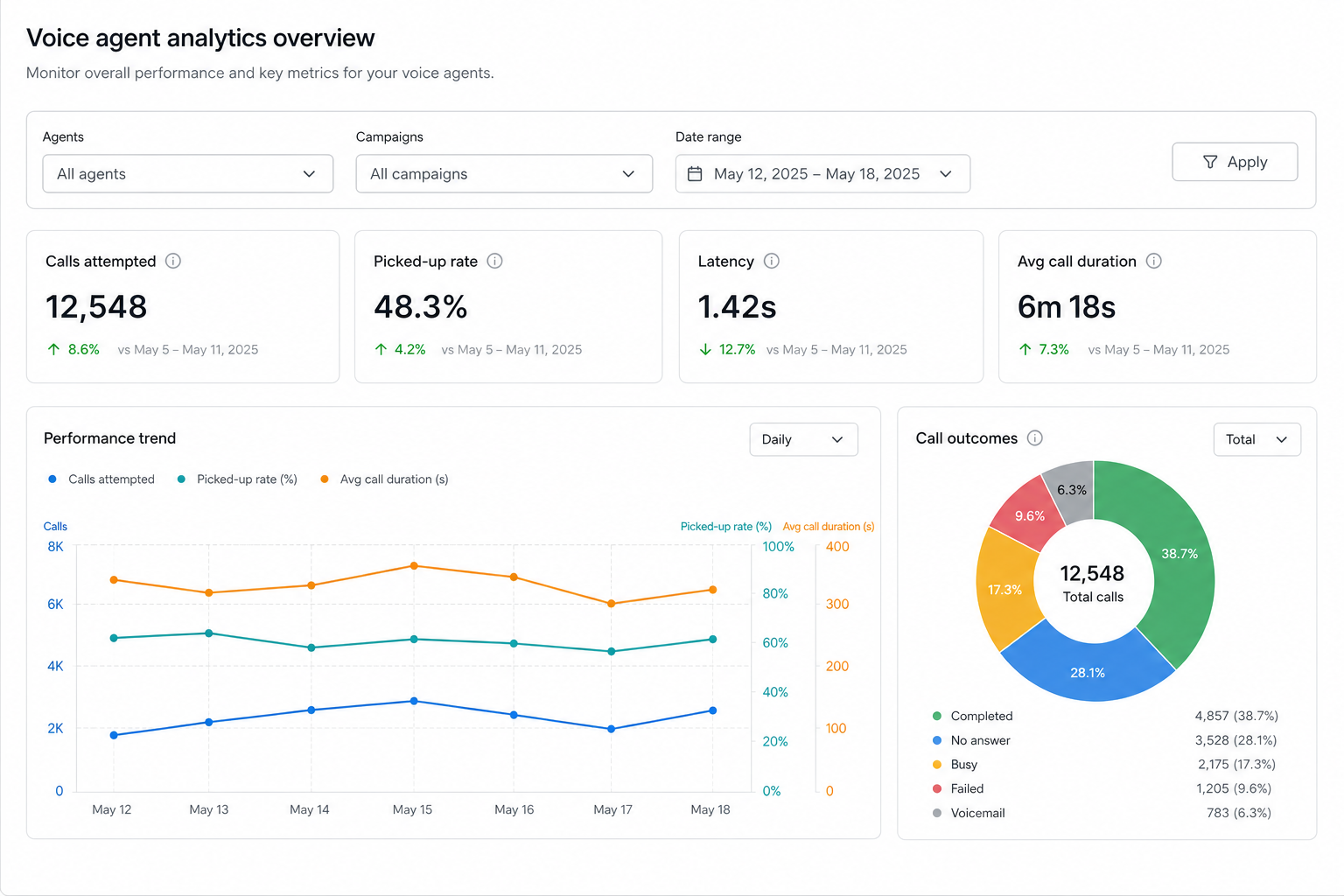Click Completed legend entry

tap(973, 716)
